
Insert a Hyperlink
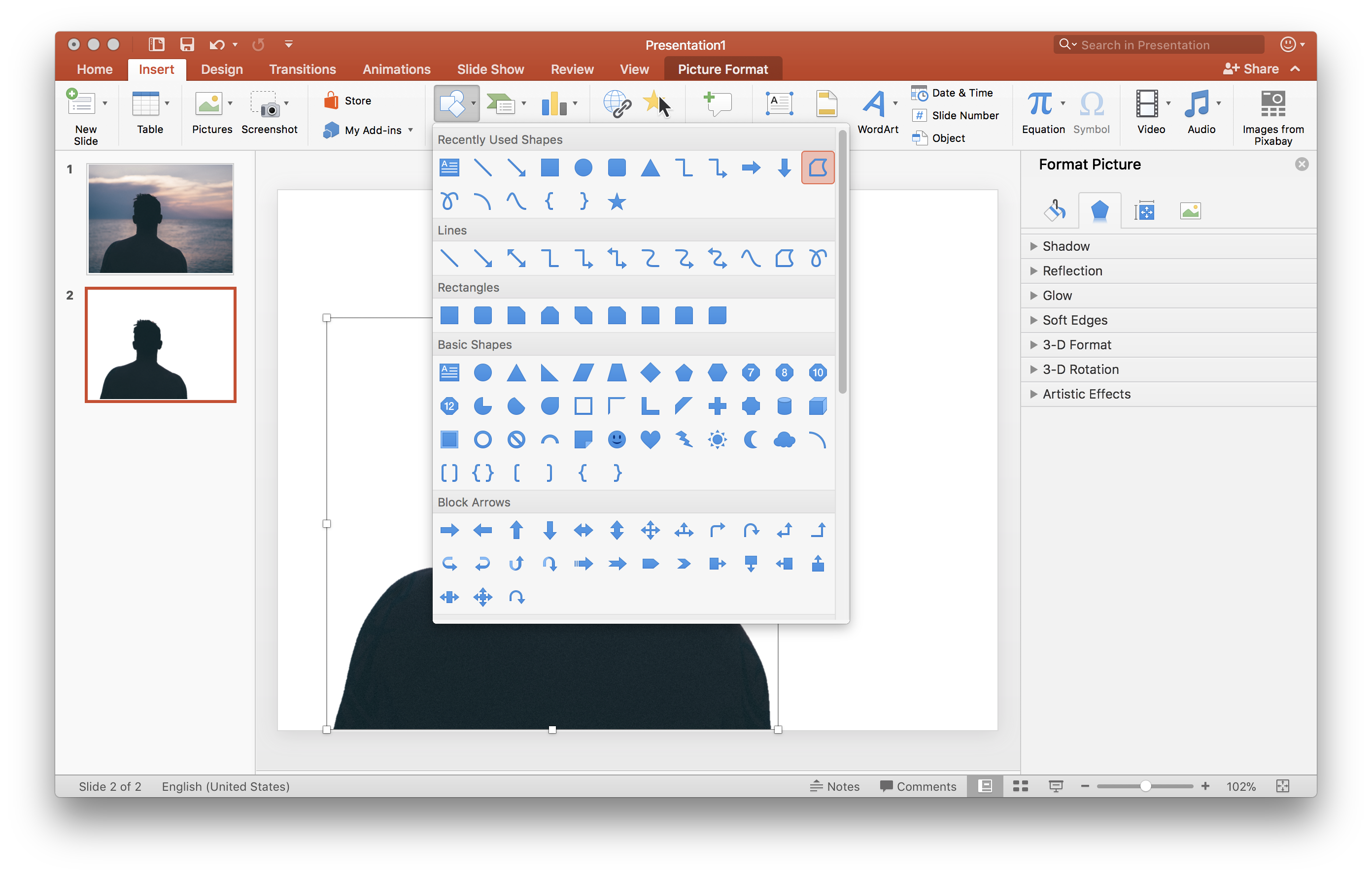click(x=617, y=103)
